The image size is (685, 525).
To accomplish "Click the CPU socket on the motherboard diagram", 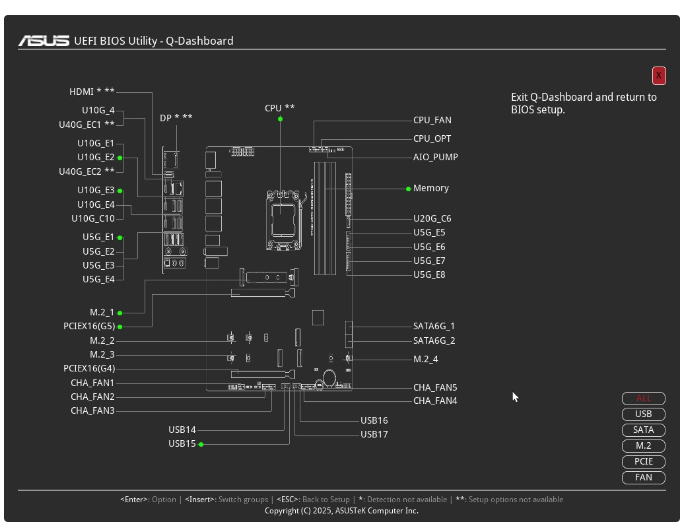I will pyautogui.click(x=284, y=220).
